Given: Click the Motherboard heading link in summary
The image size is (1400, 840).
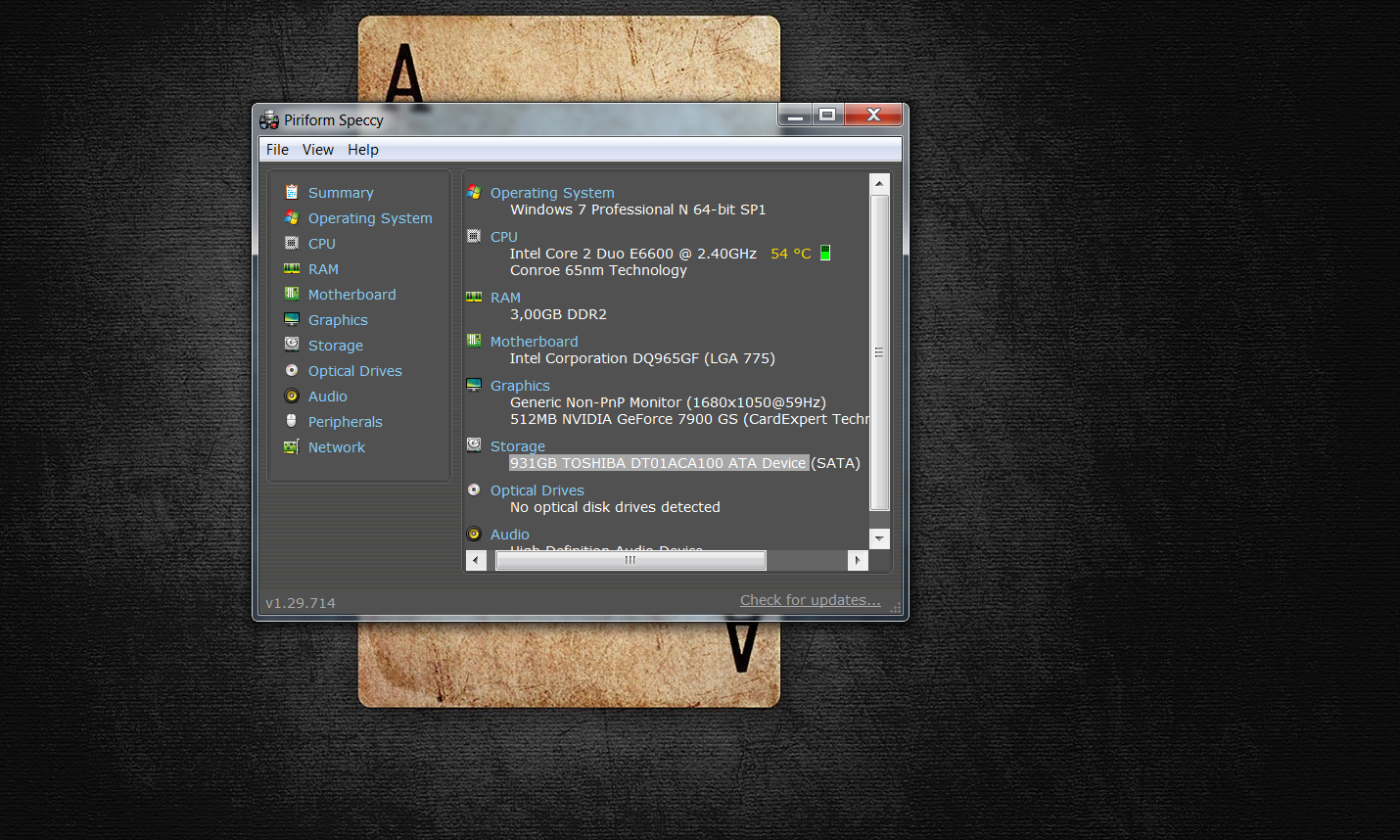Looking at the screenshot, I should point(535,342).
